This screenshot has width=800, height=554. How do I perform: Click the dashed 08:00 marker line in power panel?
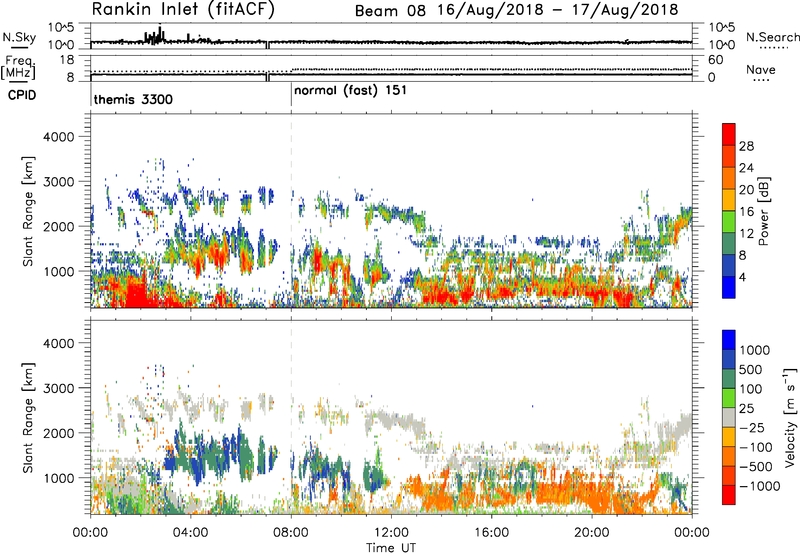[x=291, y=210]
